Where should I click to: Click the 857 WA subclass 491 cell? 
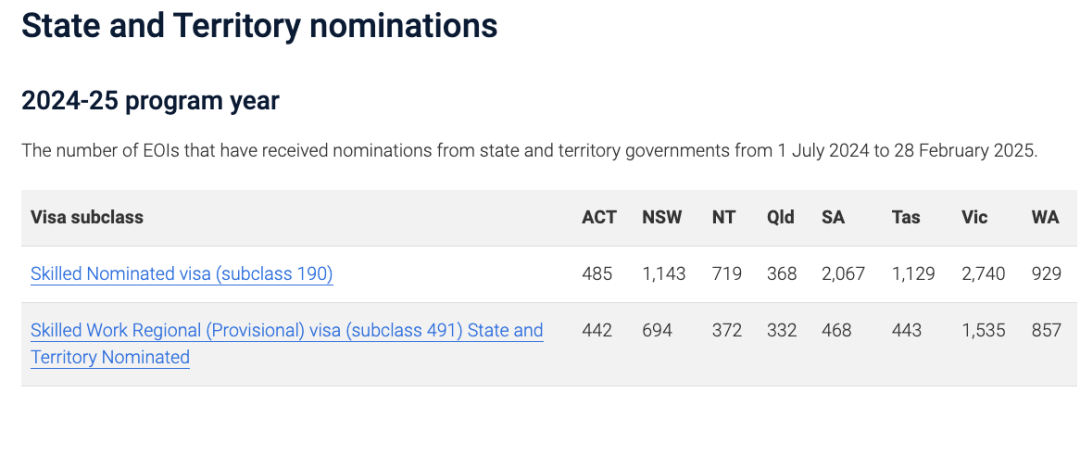coord(1046,330)
